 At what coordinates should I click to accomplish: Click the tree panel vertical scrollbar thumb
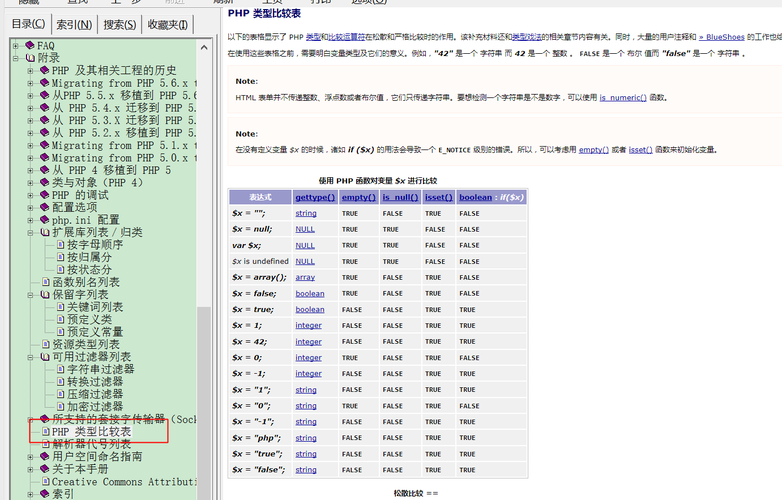pyautogui.click(x=203, y=403)
